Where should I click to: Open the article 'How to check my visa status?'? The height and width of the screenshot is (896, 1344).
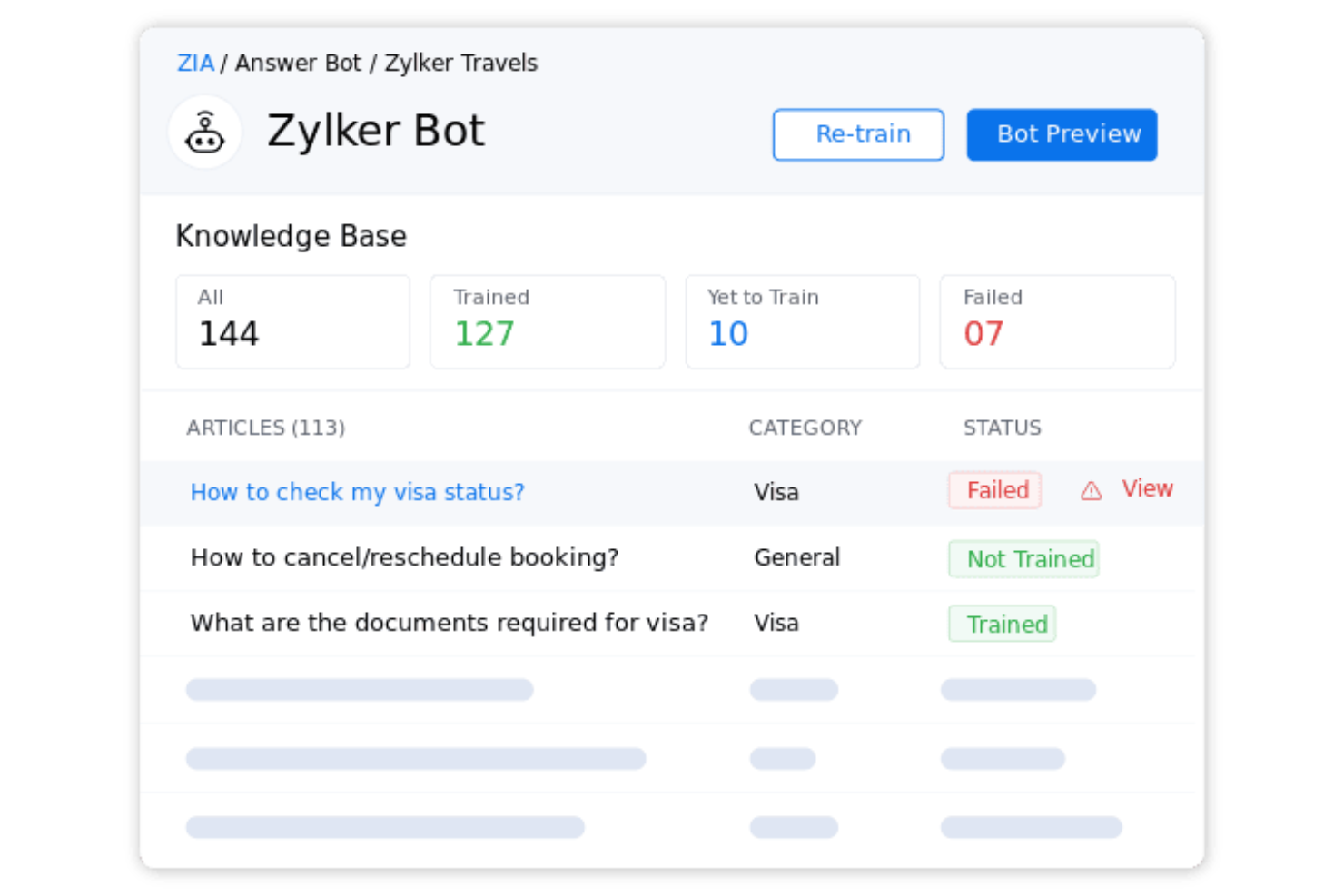pos(357,492)
